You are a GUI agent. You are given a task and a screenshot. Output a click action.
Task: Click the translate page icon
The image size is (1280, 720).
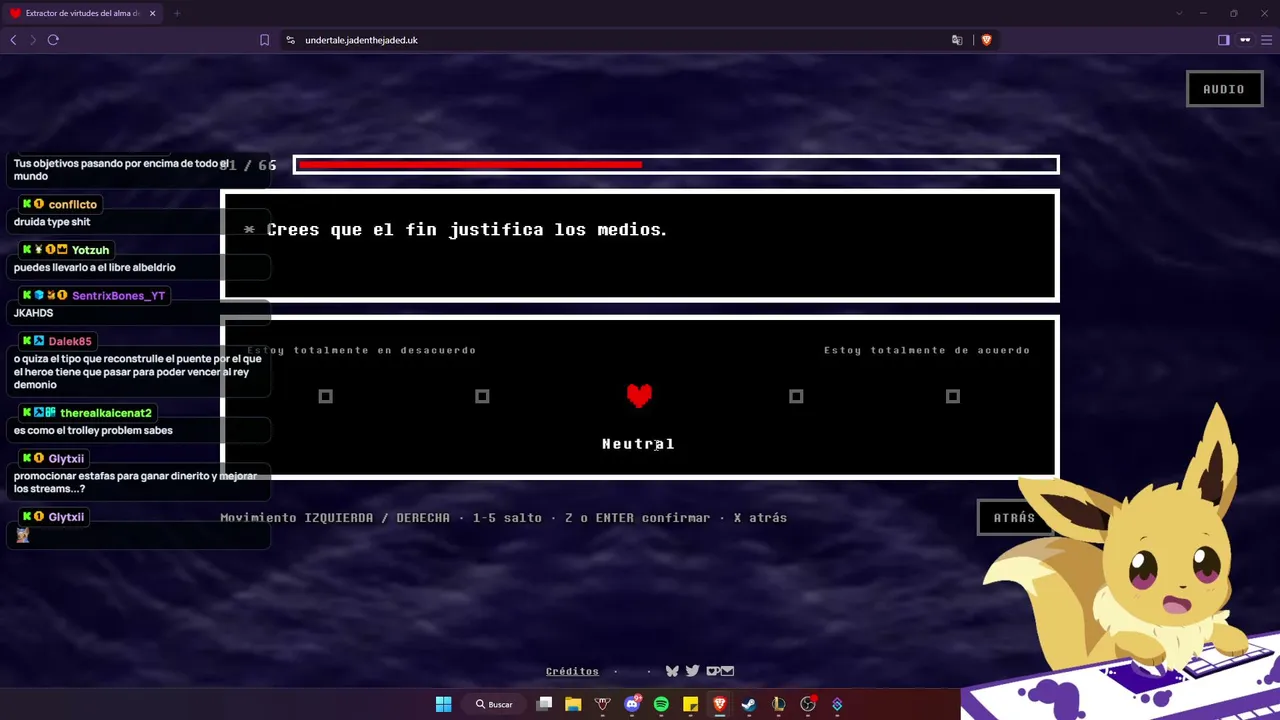coord(957,40)
